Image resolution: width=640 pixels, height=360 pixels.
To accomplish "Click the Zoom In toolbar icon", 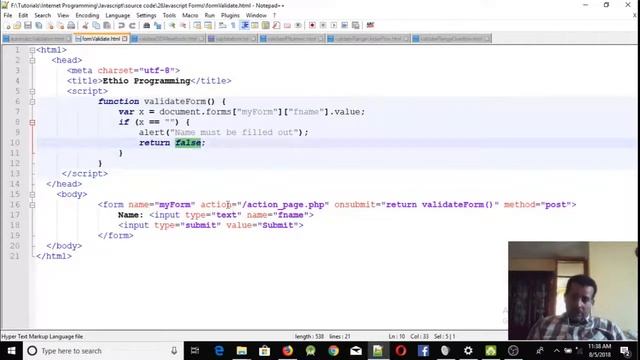I will pos(172,25).
